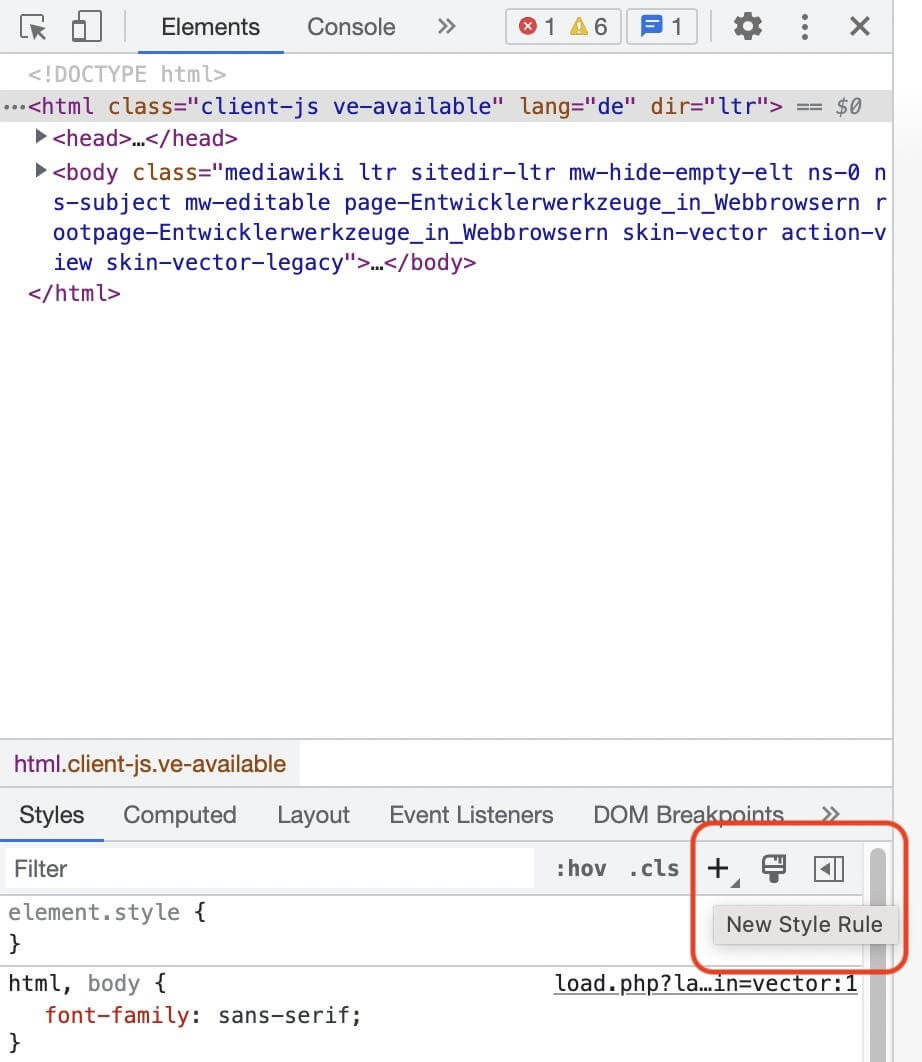Open the Layout tab
Viewport: 922px width, 1062px height.
coord(313,815)
